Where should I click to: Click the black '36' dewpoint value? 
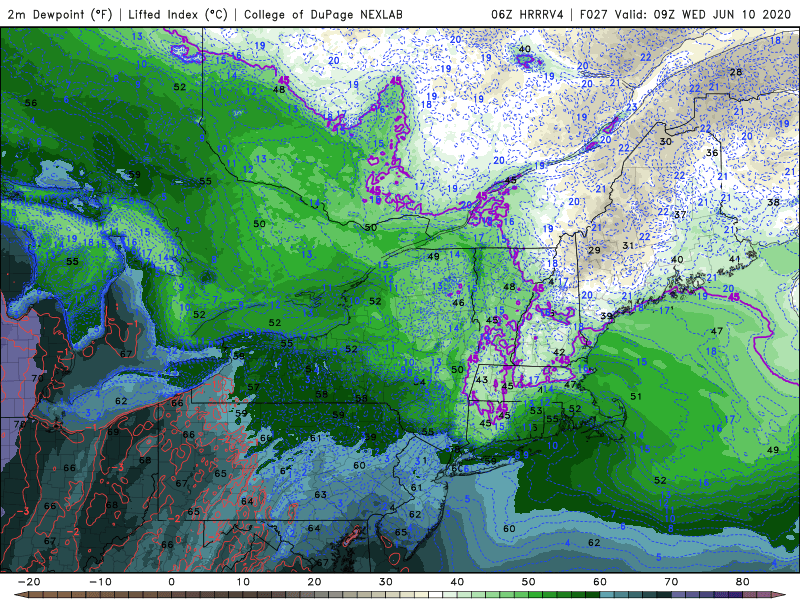(712, 153)
